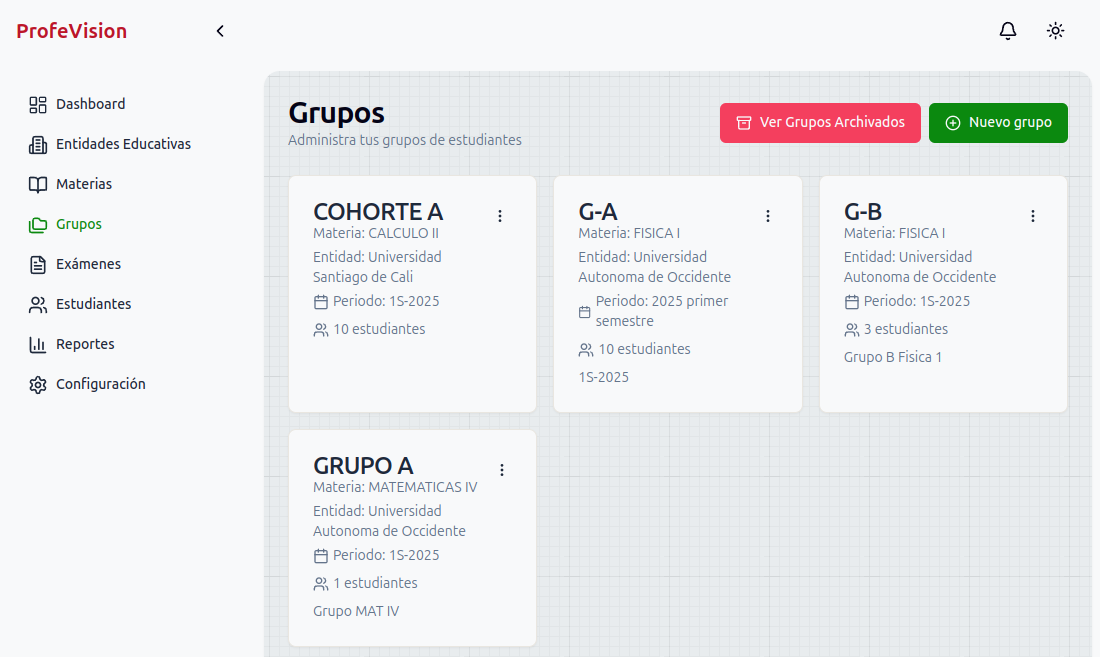This screenshot has width=1100, height=657.
Task: Select Grupos menu label
Action: click(x=79, y=224)
